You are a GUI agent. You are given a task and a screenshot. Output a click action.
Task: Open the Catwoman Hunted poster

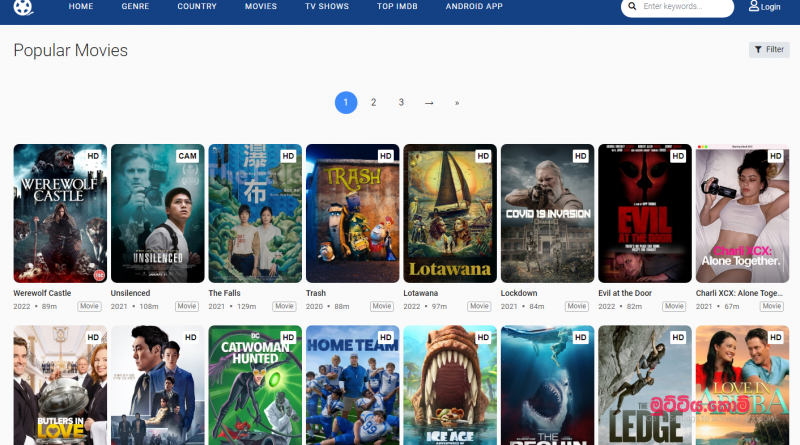255,385
